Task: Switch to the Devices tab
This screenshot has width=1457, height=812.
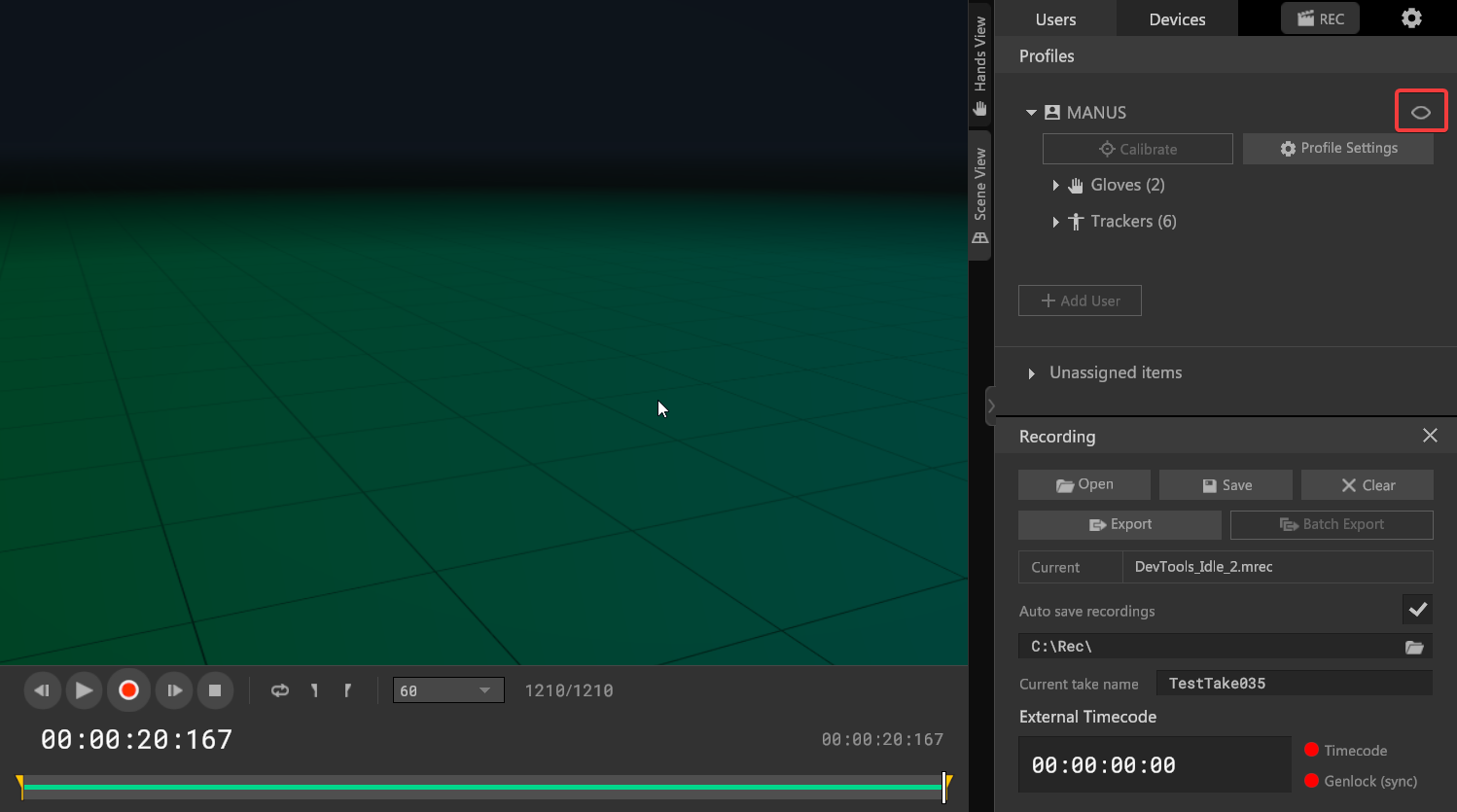Action: (1177, 19)
